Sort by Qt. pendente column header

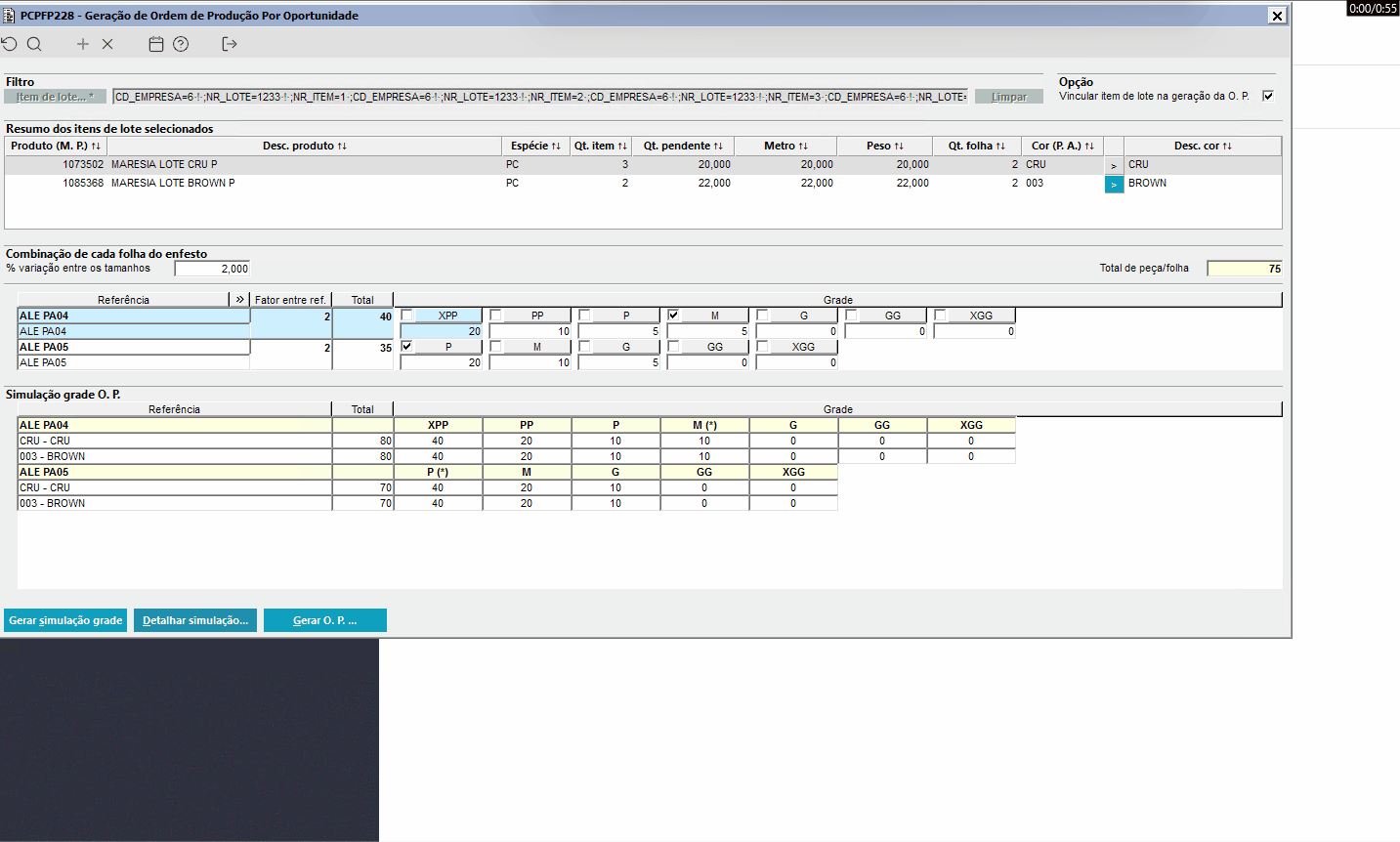point(683,146)
